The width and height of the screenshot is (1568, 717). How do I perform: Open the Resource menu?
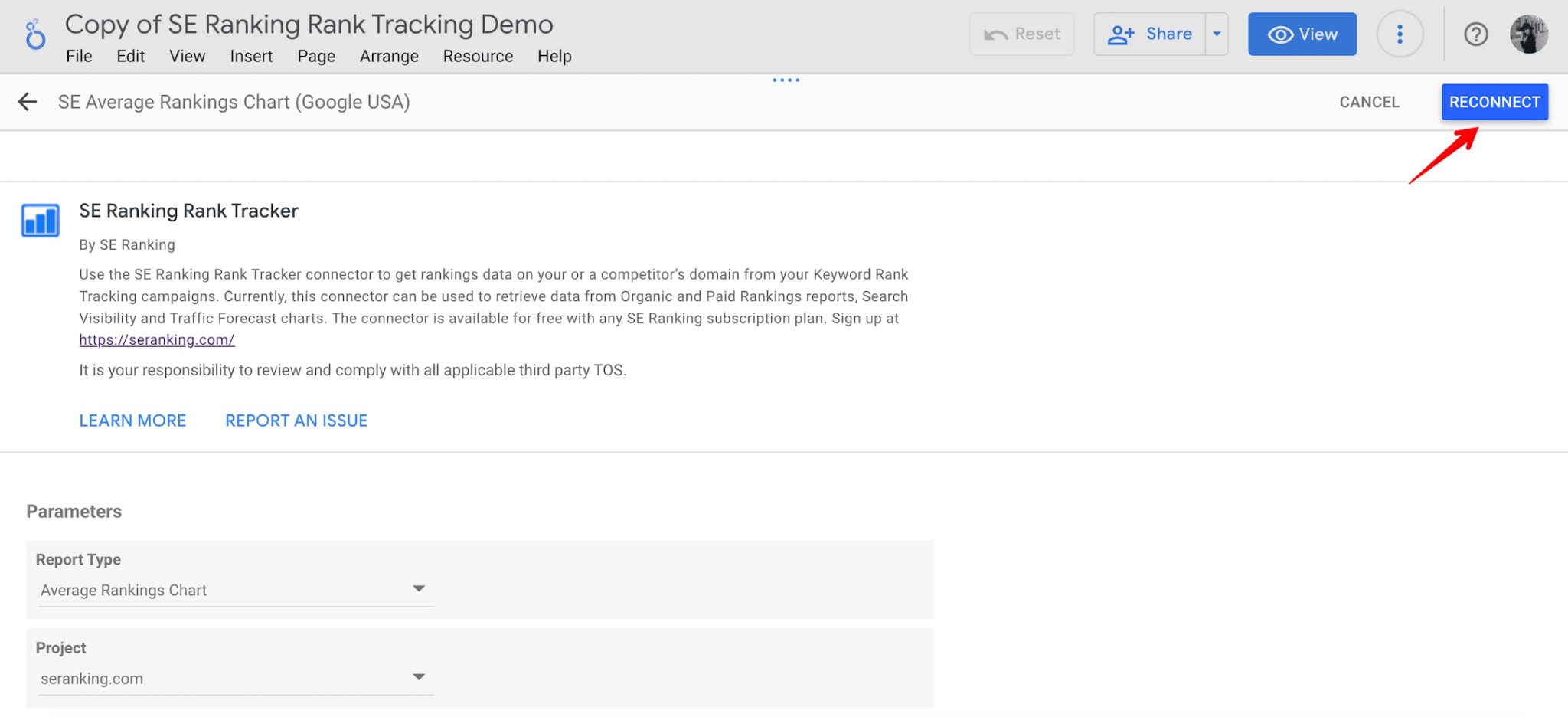coord(477,56)
